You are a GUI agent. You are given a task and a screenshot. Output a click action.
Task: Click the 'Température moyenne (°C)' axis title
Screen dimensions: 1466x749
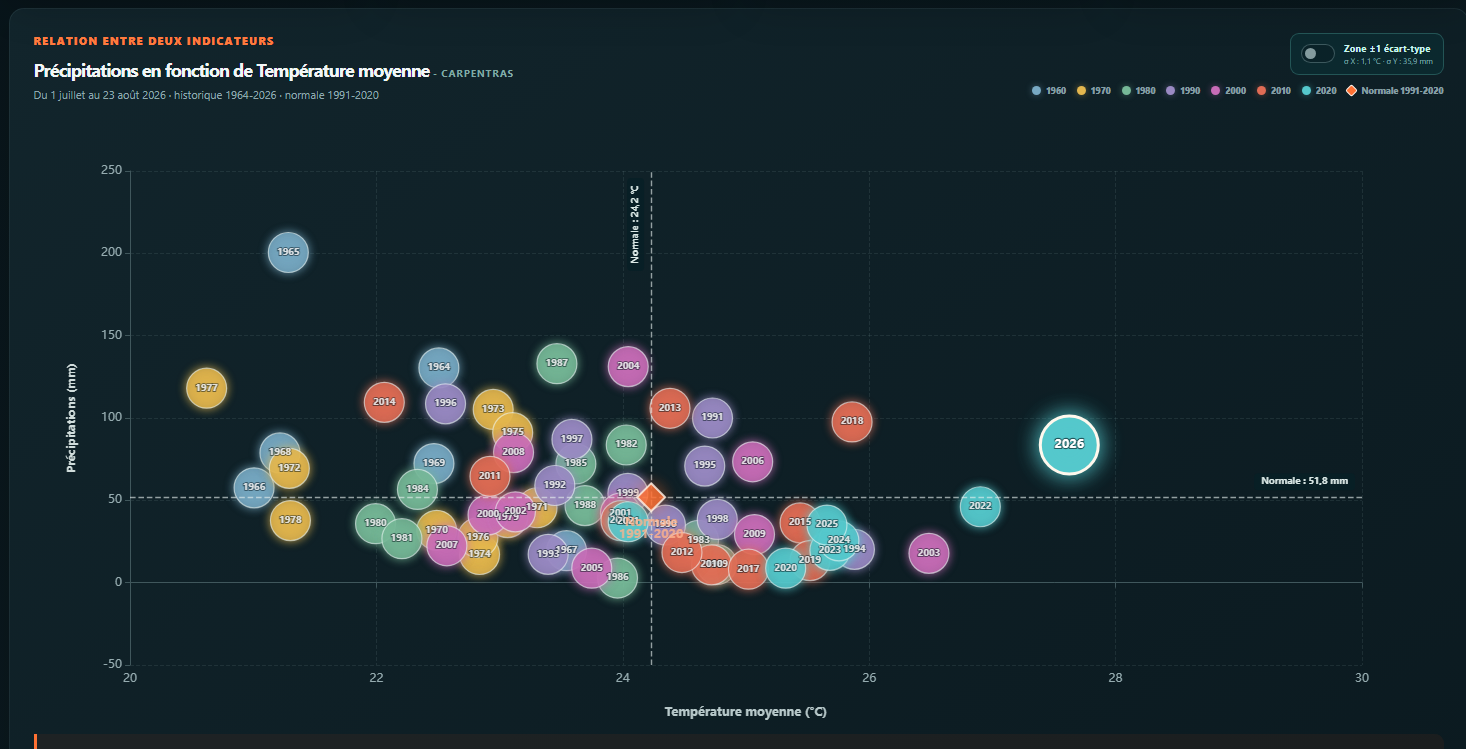click(746, 712)
